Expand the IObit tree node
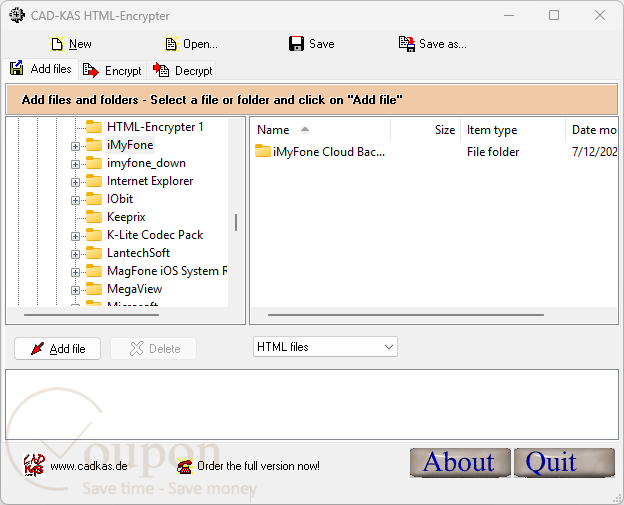The width and height of the screenshot is (624, 505). coord(75,200)
